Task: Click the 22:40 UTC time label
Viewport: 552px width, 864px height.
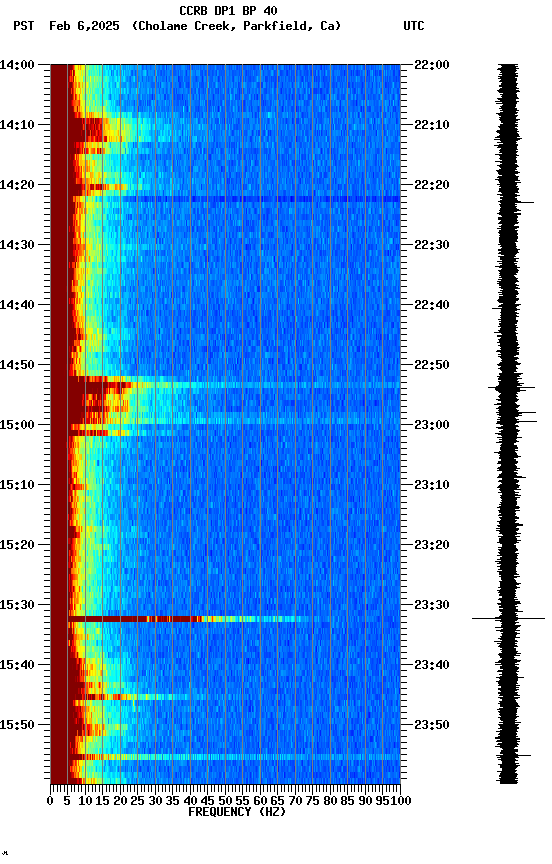Action: click(x=432, y=305)
